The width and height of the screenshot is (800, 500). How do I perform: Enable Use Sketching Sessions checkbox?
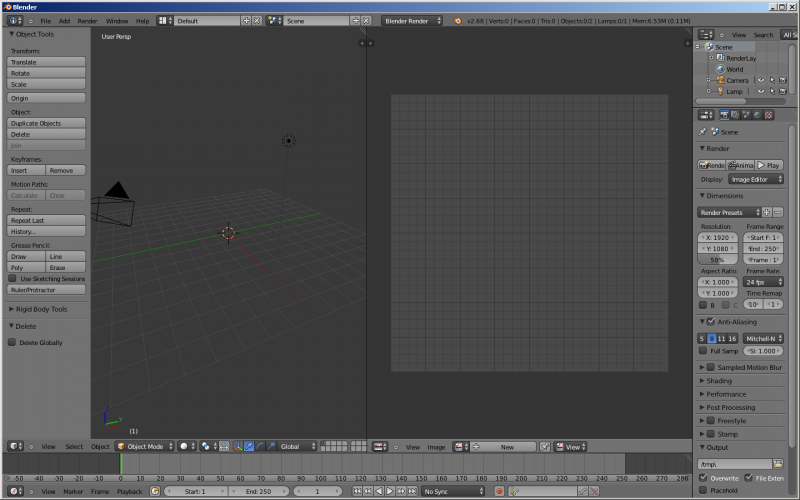tap(13, 279)
